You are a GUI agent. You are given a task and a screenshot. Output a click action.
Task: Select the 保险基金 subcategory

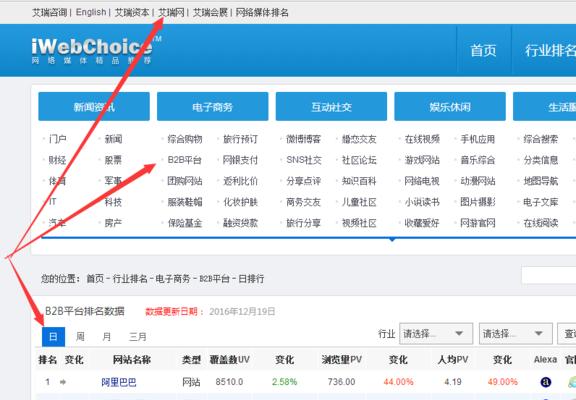185,223
